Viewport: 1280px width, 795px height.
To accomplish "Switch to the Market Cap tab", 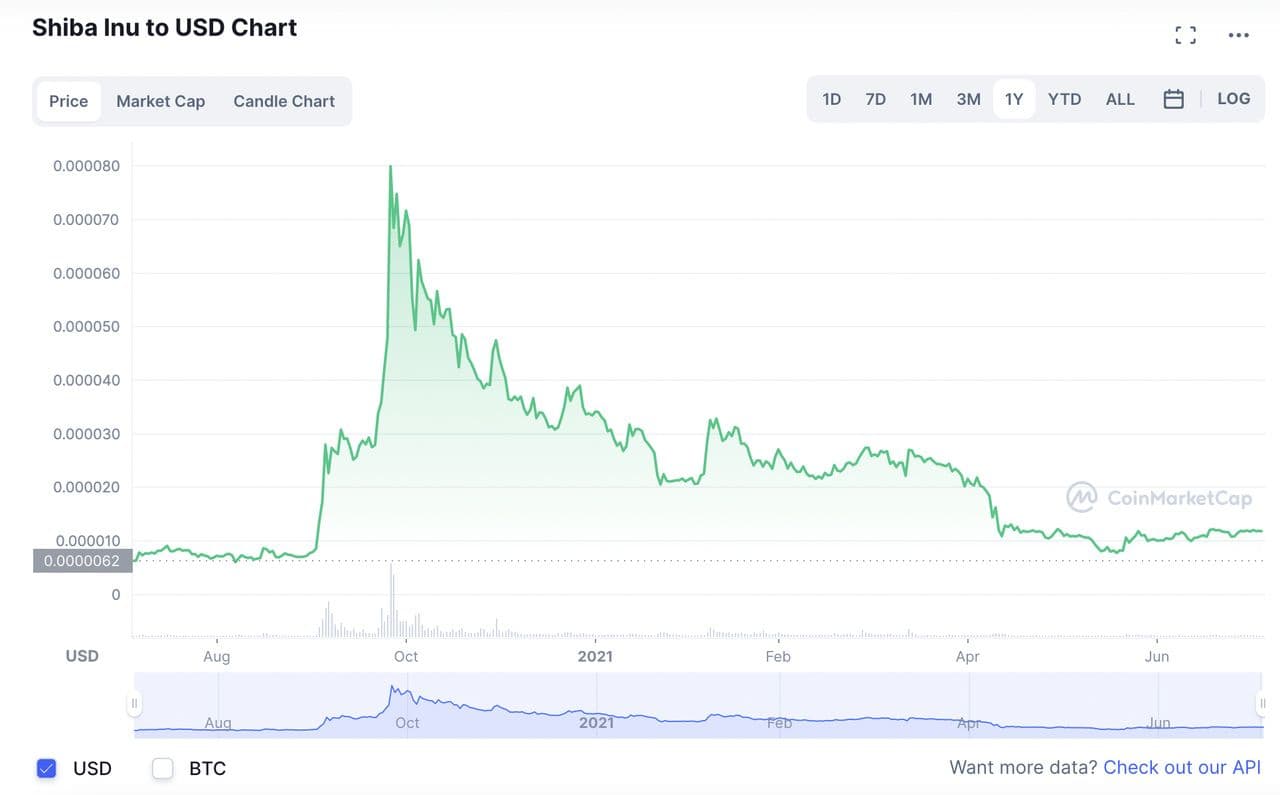I will coord(160,101).
